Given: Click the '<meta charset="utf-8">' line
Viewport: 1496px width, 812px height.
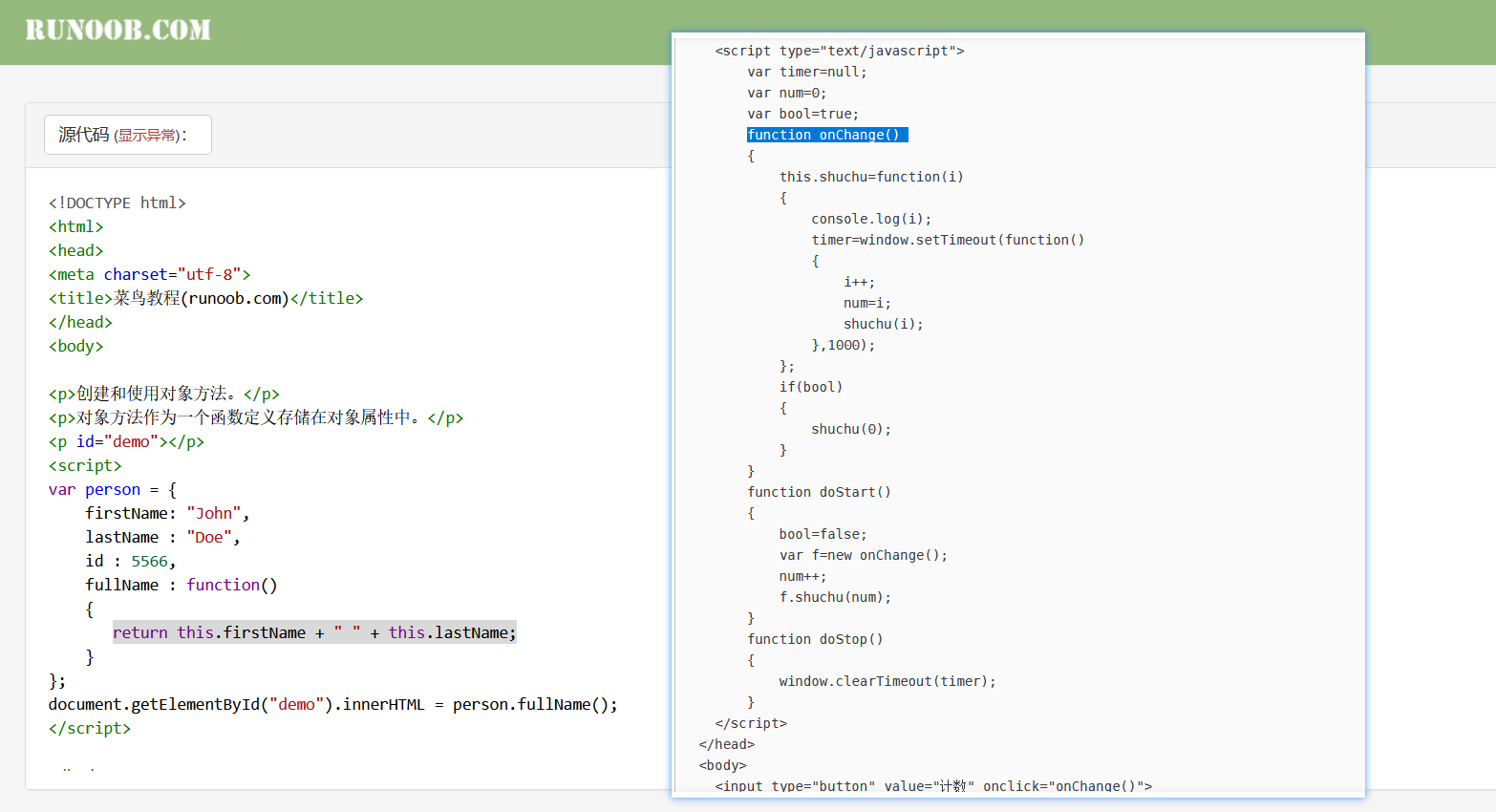Looking at the screenshot, I should (x=150, y=274).
